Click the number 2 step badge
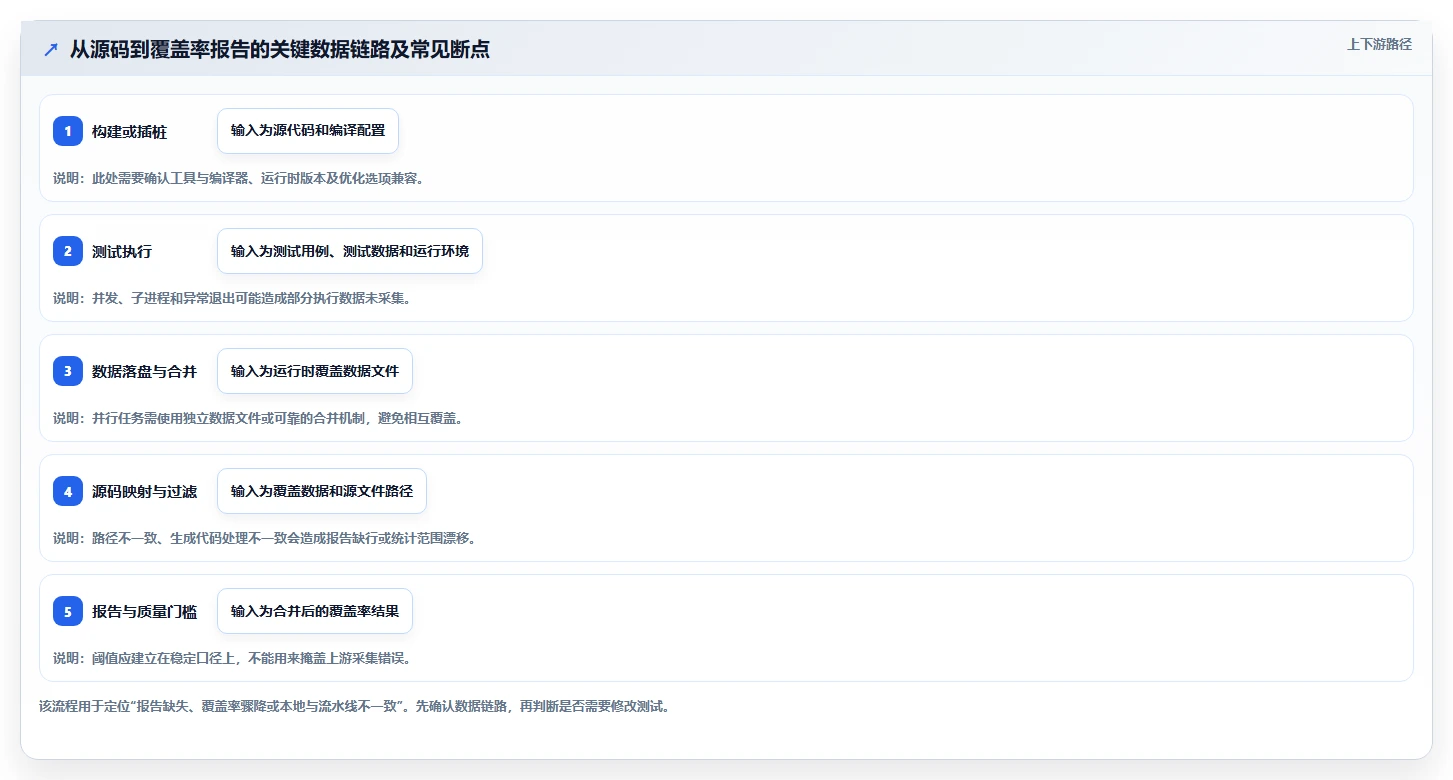This screenshot has width=1453, height=780. click(x=68, y=251)
